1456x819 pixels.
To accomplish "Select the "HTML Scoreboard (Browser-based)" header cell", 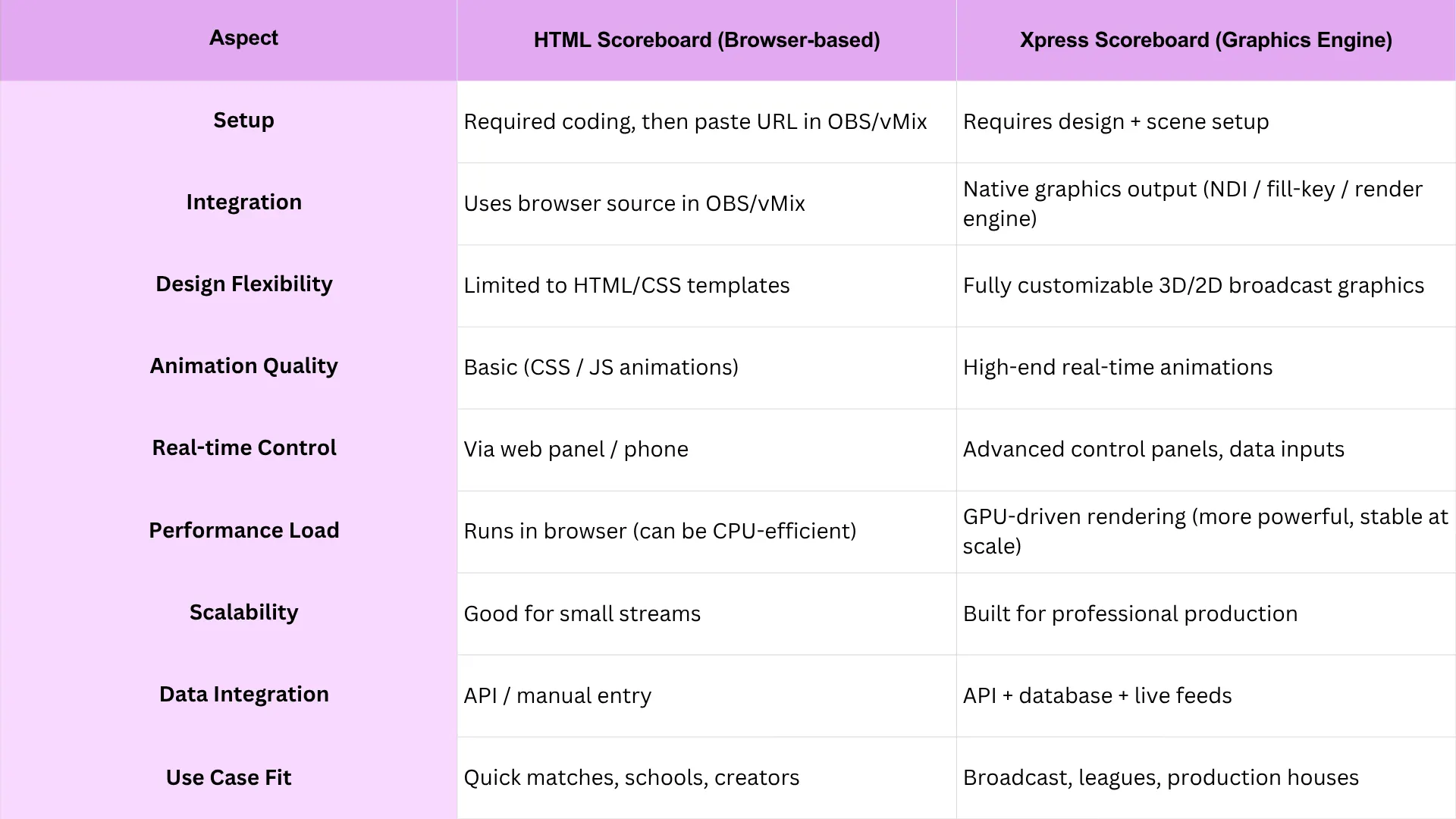I will point(706,40).
